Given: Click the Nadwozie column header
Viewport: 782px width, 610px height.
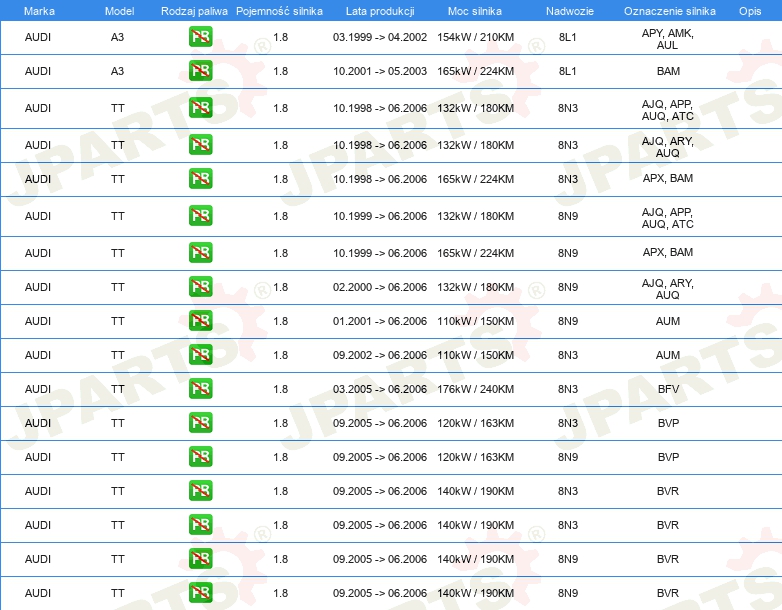Looking at the screenshot, I should point(570,11).
